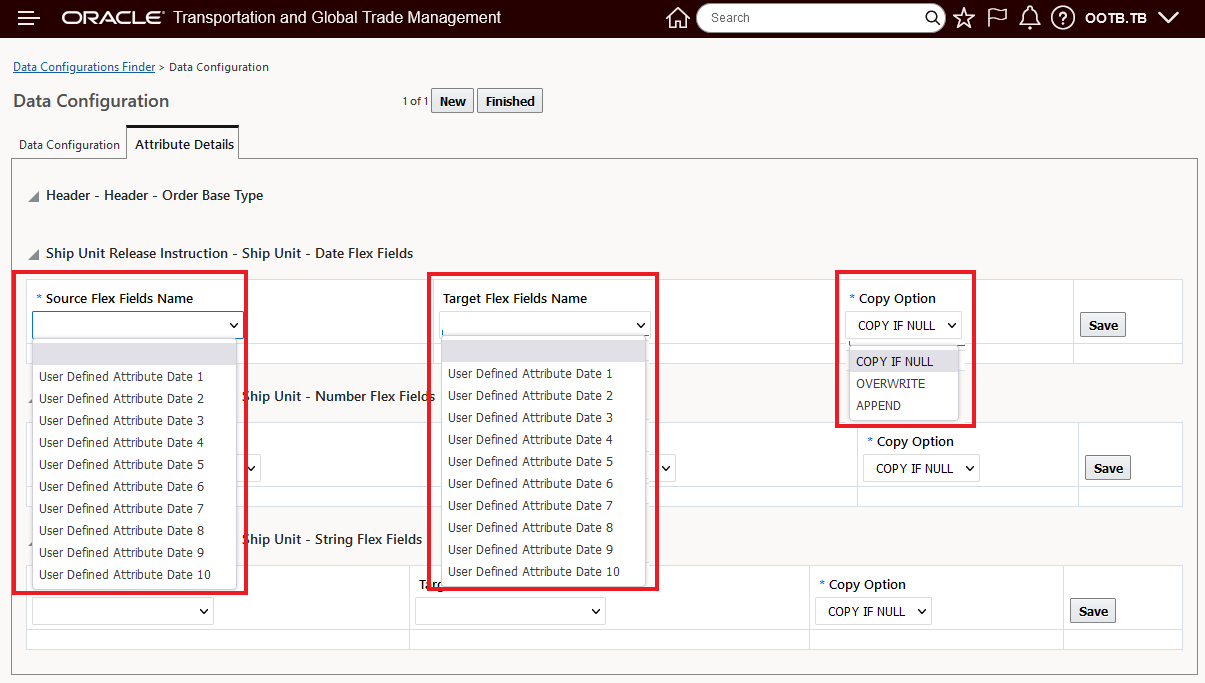This screenshot has width=1205, height=683.
Task: Click the search magnifier icon
Action: 932,18
